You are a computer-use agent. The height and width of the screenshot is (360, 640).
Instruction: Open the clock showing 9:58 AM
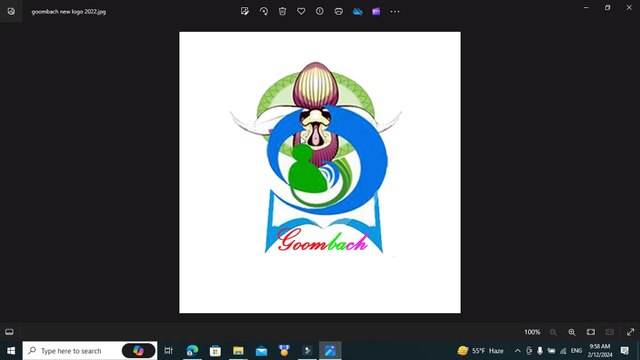pyautogui.click(x=600, y=351)
